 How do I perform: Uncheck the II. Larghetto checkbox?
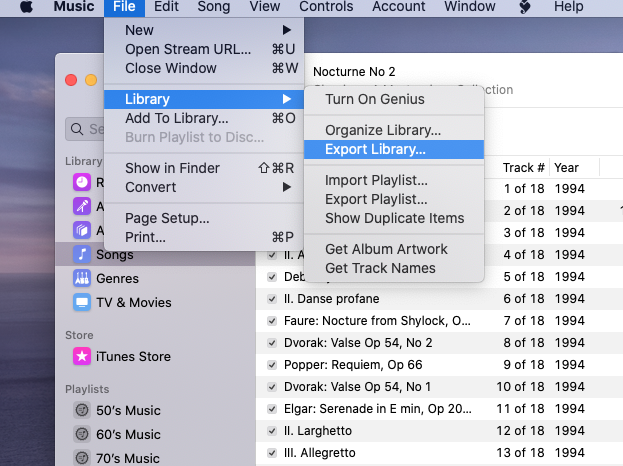coord(272,431)
